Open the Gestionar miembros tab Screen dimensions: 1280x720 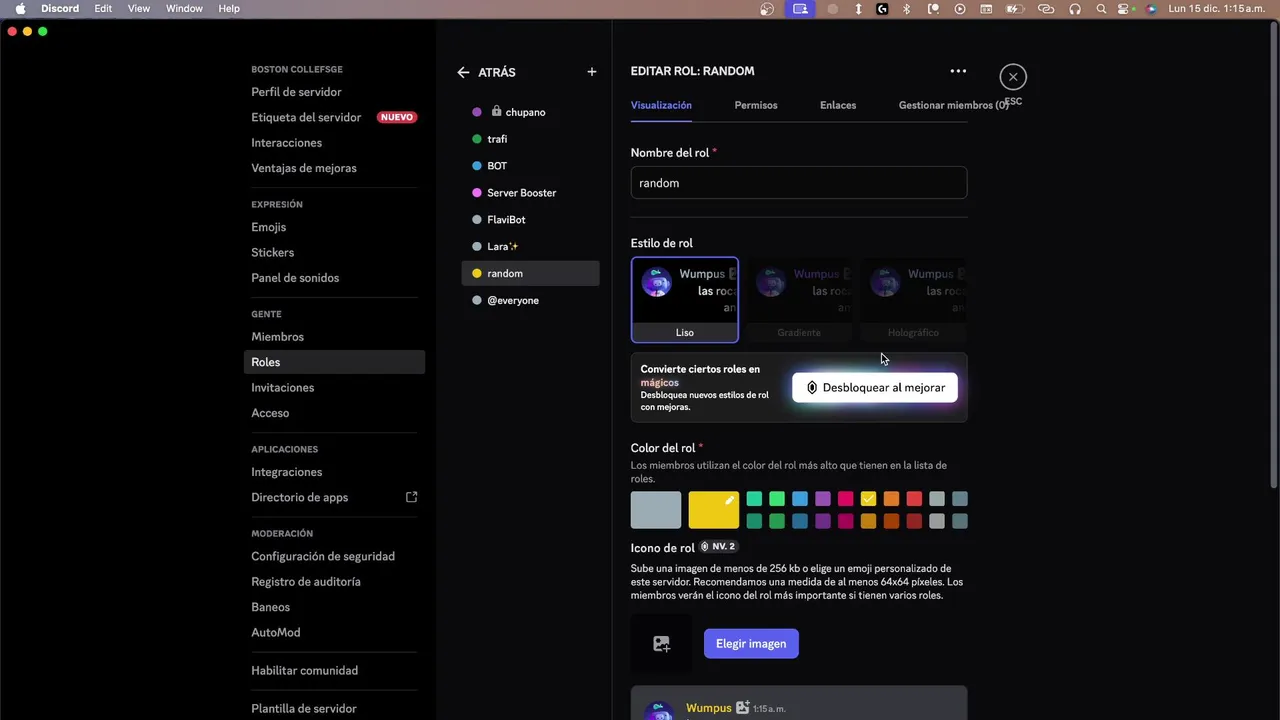point(953,105)
